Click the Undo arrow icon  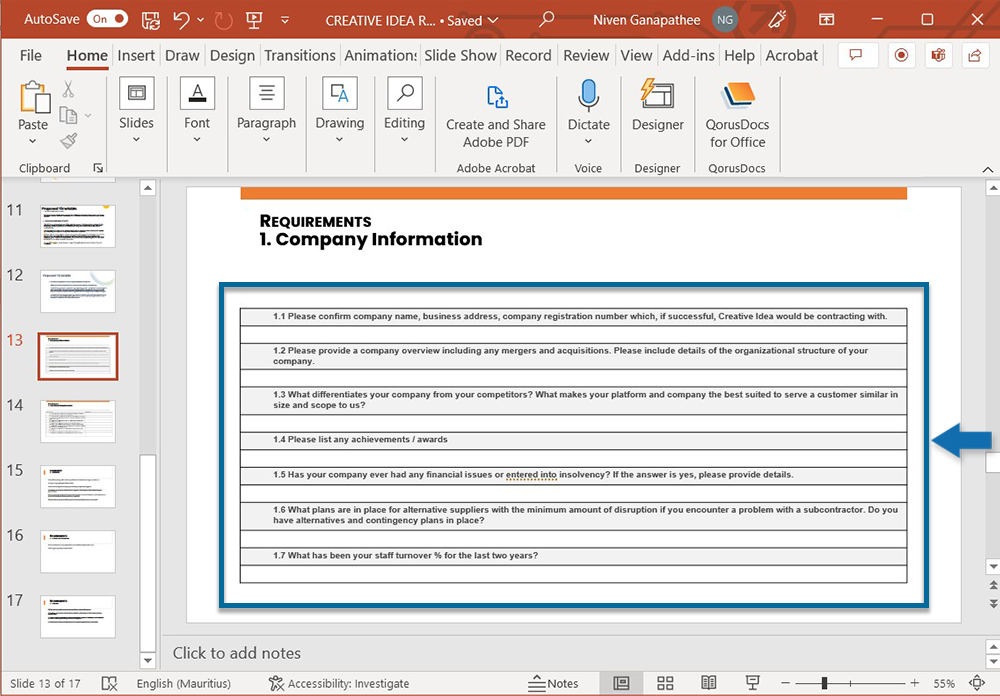click(x=181, y=19)
